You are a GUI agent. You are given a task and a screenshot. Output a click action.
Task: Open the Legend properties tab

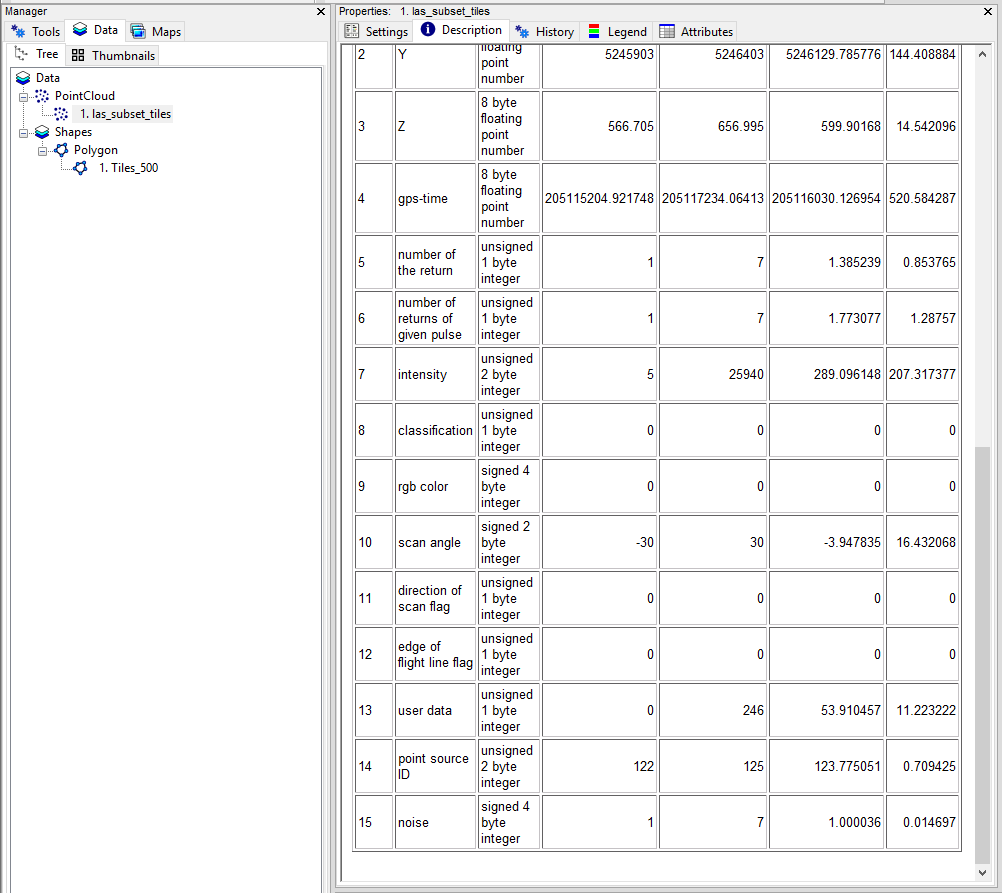click(x=617, y=31)
